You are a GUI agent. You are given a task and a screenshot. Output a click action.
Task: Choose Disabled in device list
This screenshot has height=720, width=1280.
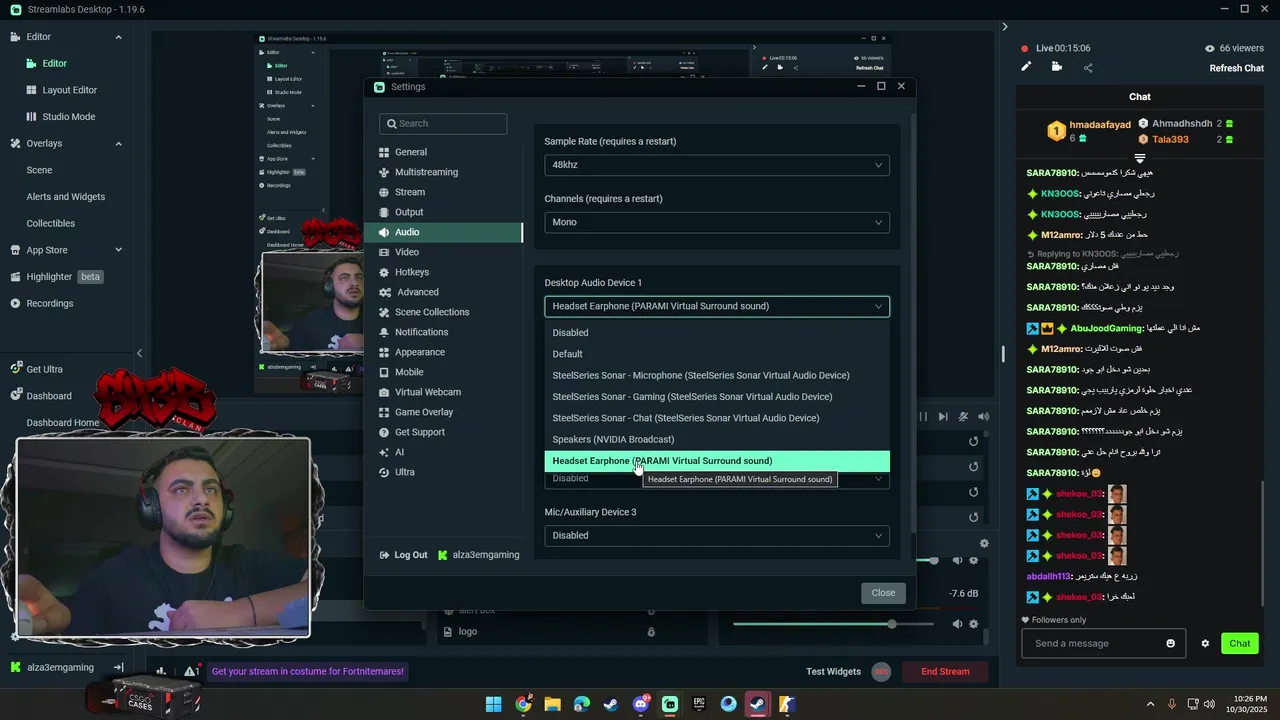tap(716, 333)
